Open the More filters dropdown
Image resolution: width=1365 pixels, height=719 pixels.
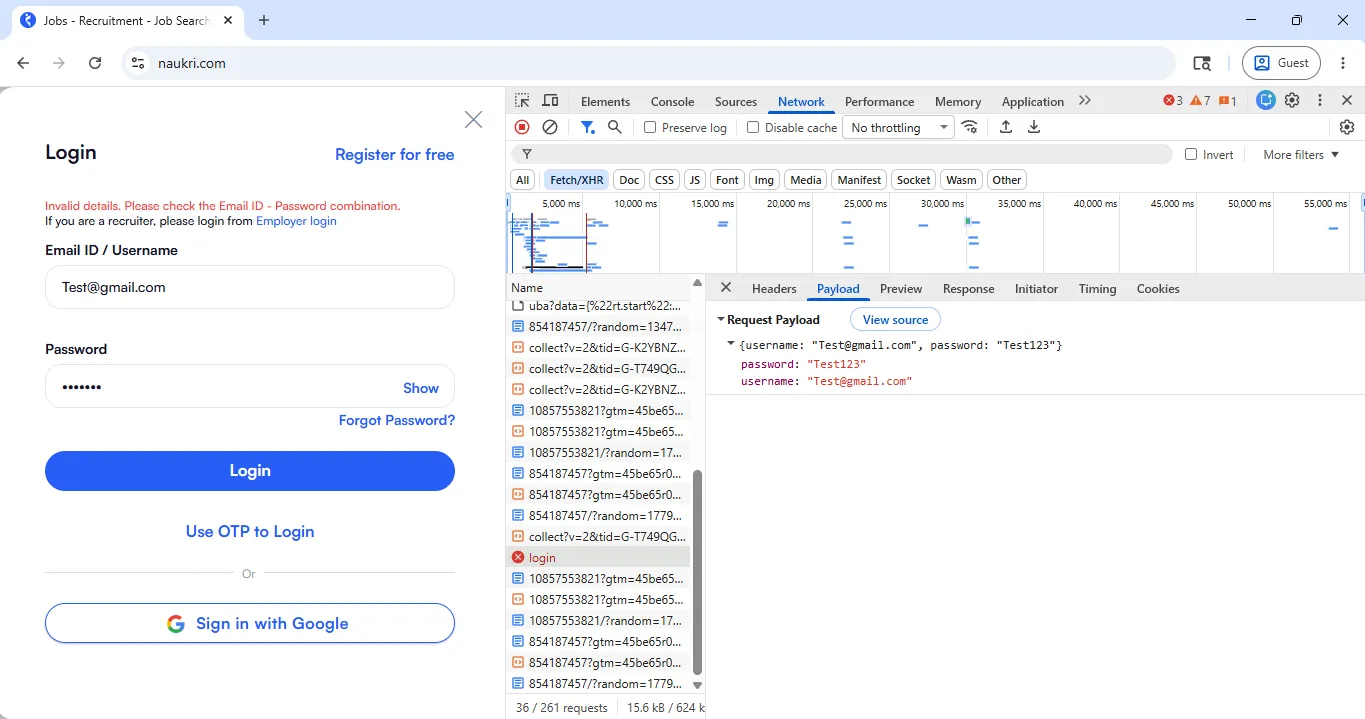pos(1300,154)
